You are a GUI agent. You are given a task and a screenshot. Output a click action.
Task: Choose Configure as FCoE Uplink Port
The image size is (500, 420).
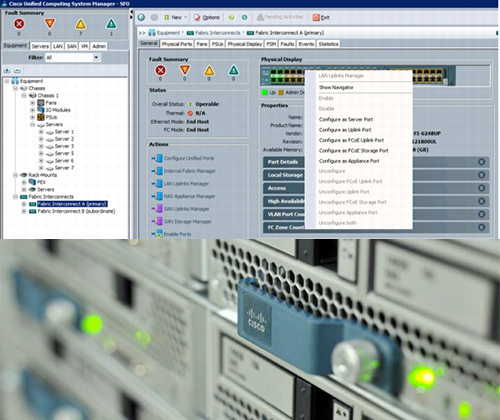tap(351, 140)
